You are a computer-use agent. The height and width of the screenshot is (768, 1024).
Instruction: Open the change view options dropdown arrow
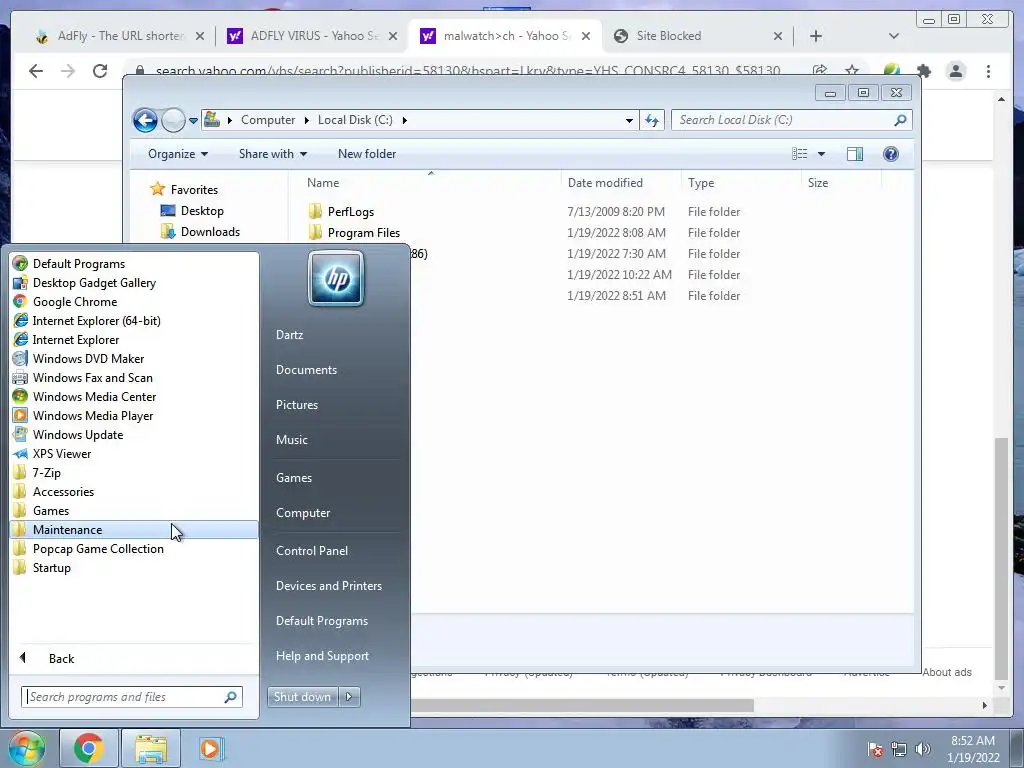pos(822,154)
